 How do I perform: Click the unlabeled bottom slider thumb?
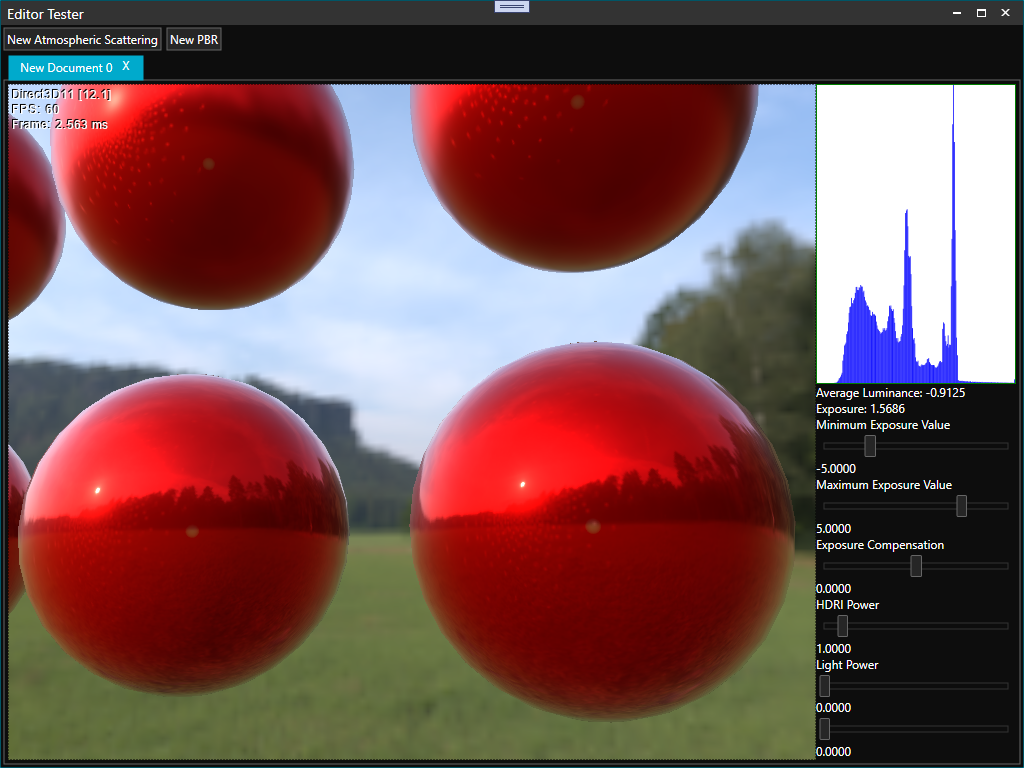click(x=825, y=729)
